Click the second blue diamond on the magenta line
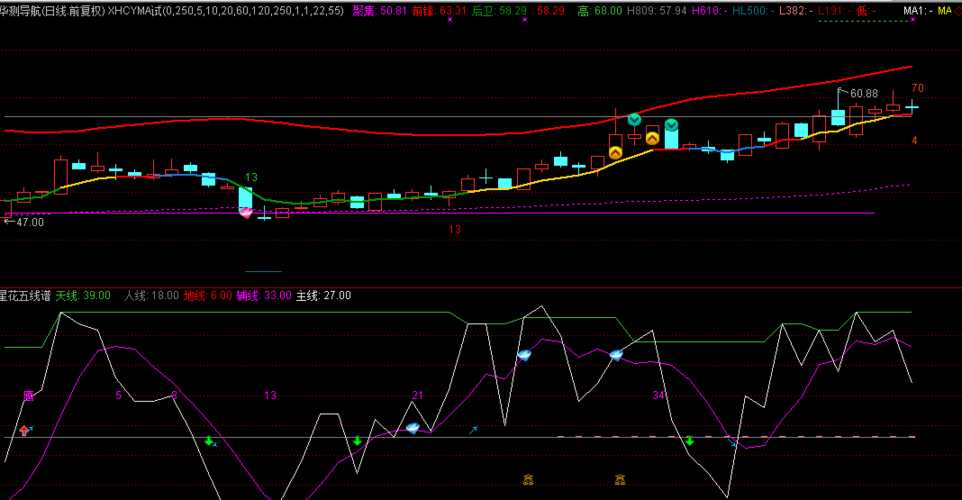 coord(616,355)
